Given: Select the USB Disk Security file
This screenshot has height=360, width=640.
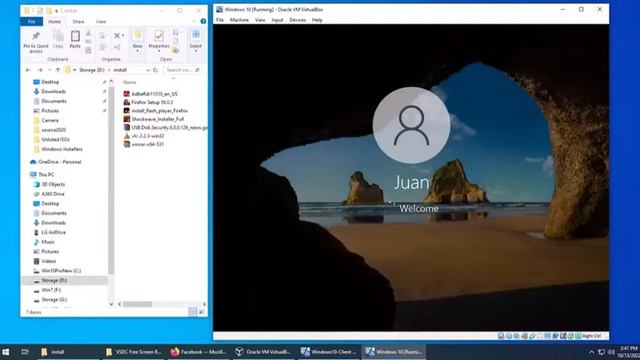Looking at the screenshot, I should click(x=165, y=128).
